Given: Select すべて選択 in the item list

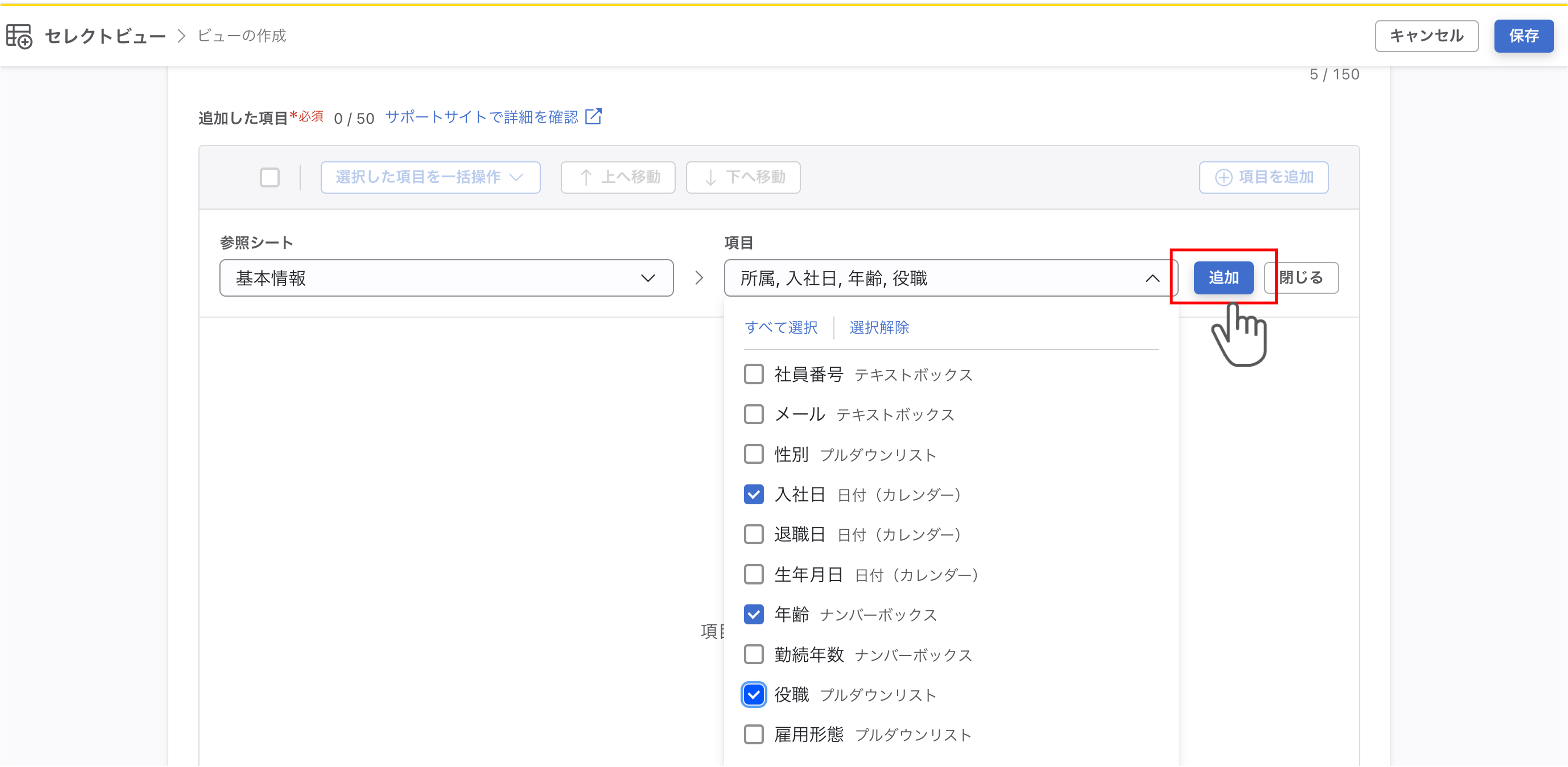Looking at the screenshot, I should point(781,328).
